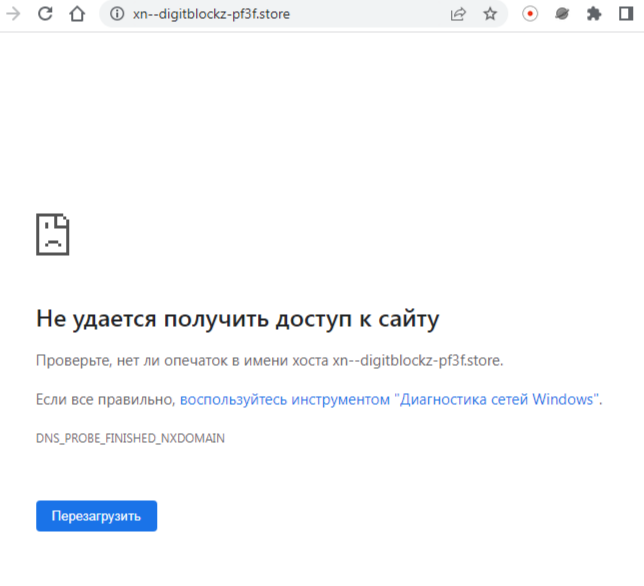View site information icon in address bar
Image resolution: width=644 pixels, height=586 pixels.
[x=117, y=14]
